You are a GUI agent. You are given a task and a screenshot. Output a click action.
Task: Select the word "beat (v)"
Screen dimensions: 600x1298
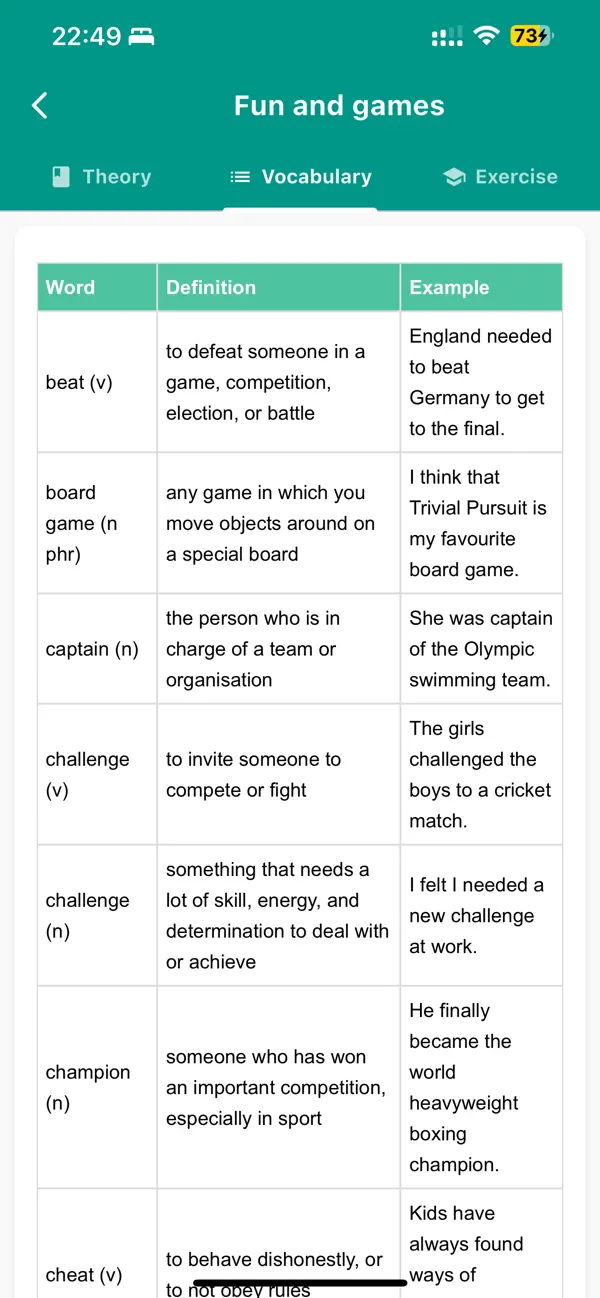coord(79,382)
